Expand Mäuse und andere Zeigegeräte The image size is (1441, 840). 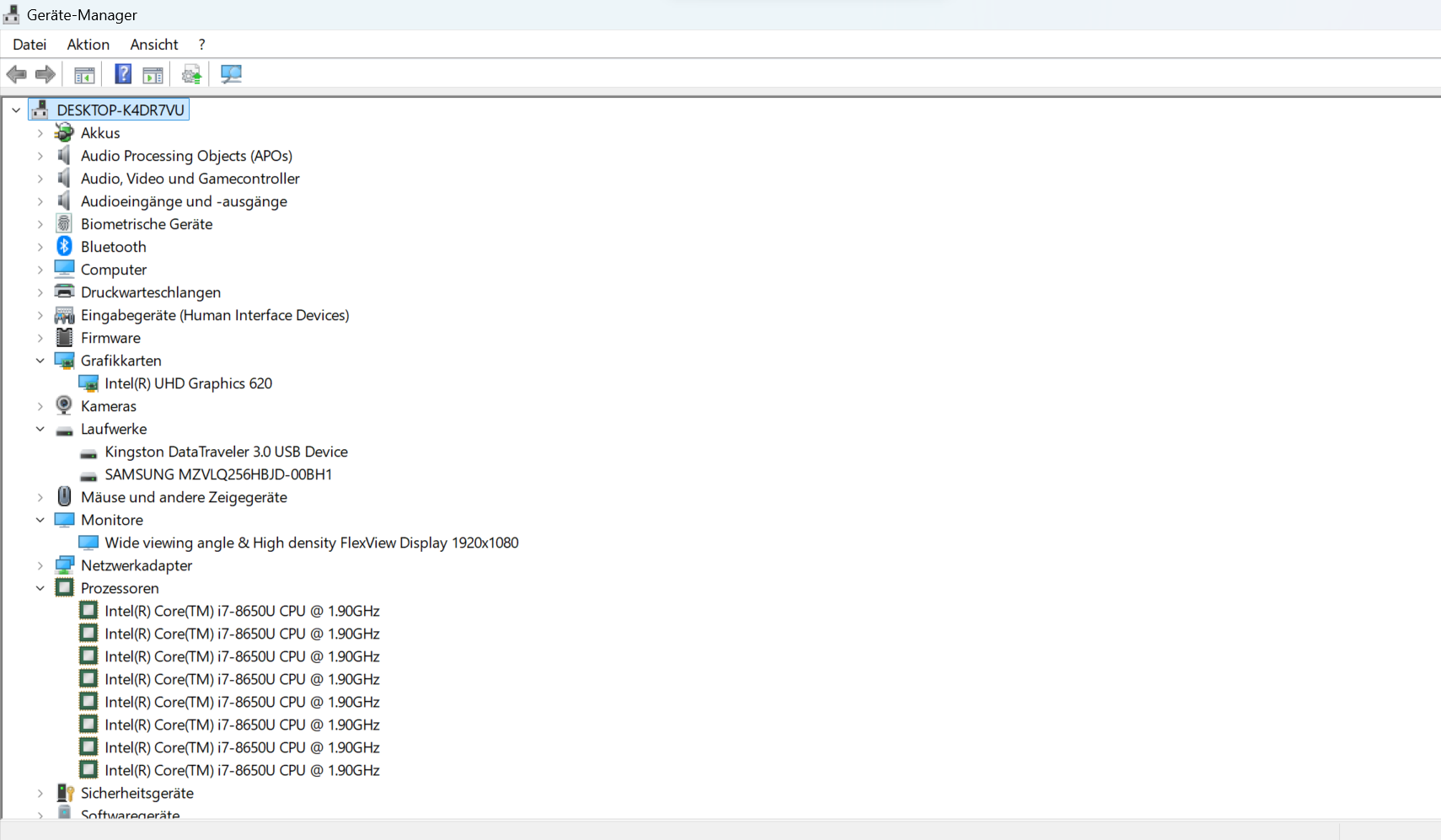pyautogui.click(x=40, y=496)
